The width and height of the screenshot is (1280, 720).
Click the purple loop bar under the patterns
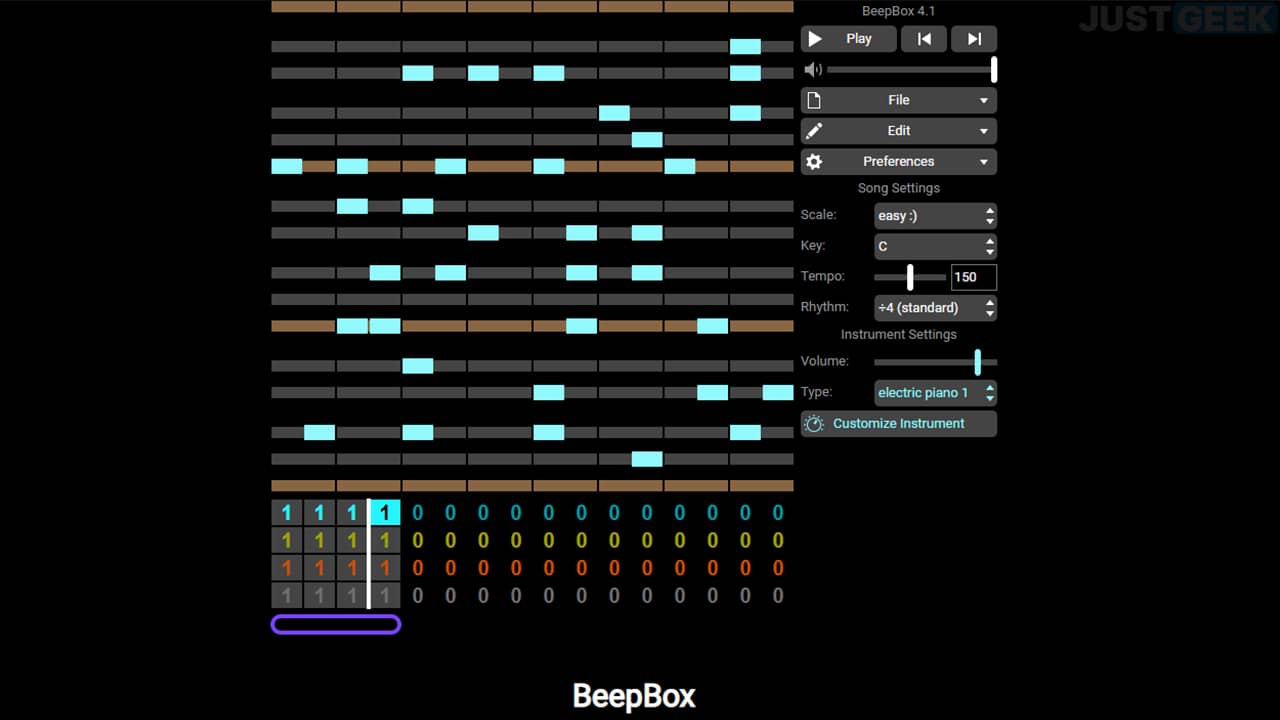(x=336, y=625)
